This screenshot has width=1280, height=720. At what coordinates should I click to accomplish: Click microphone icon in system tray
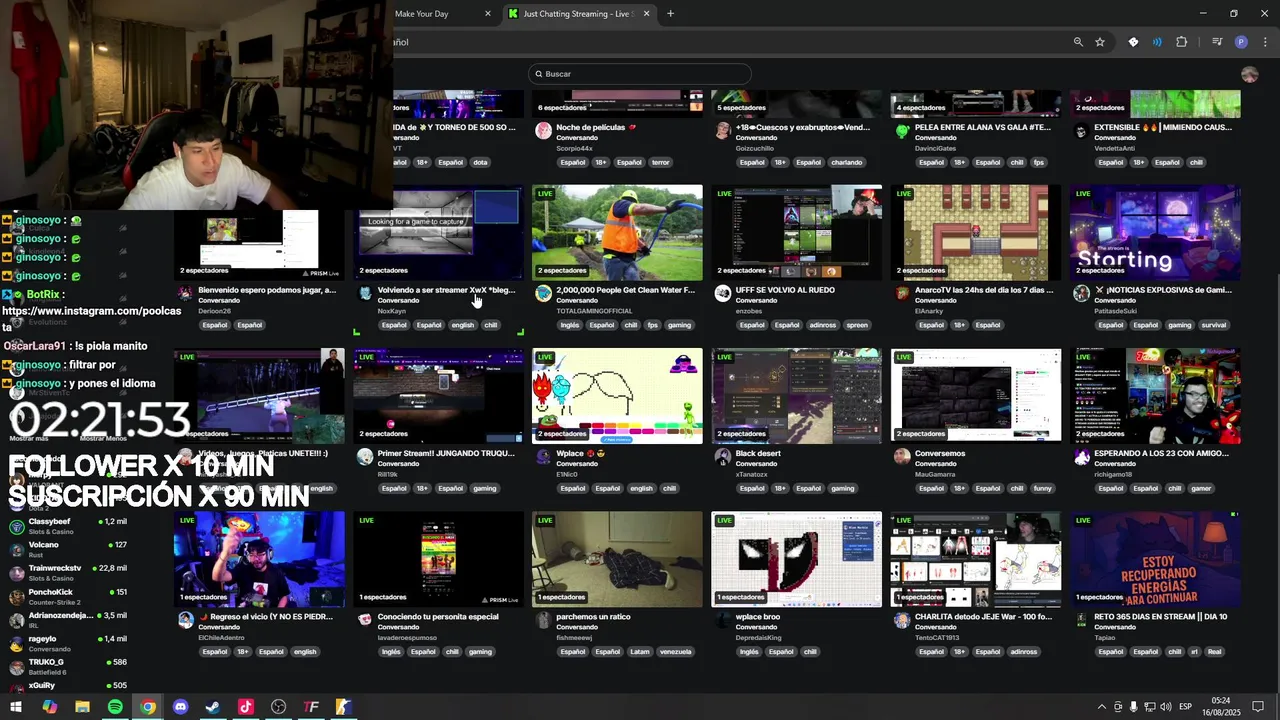click(x=1134, y=707)
